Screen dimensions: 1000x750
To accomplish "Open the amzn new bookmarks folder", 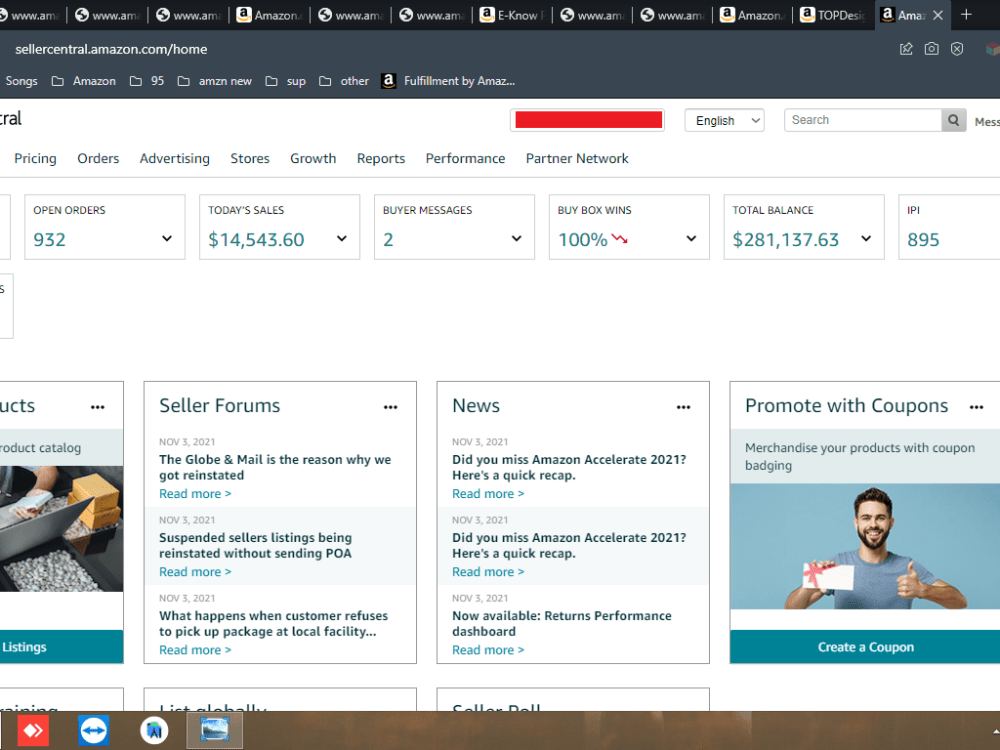I will tap(215, 81).
